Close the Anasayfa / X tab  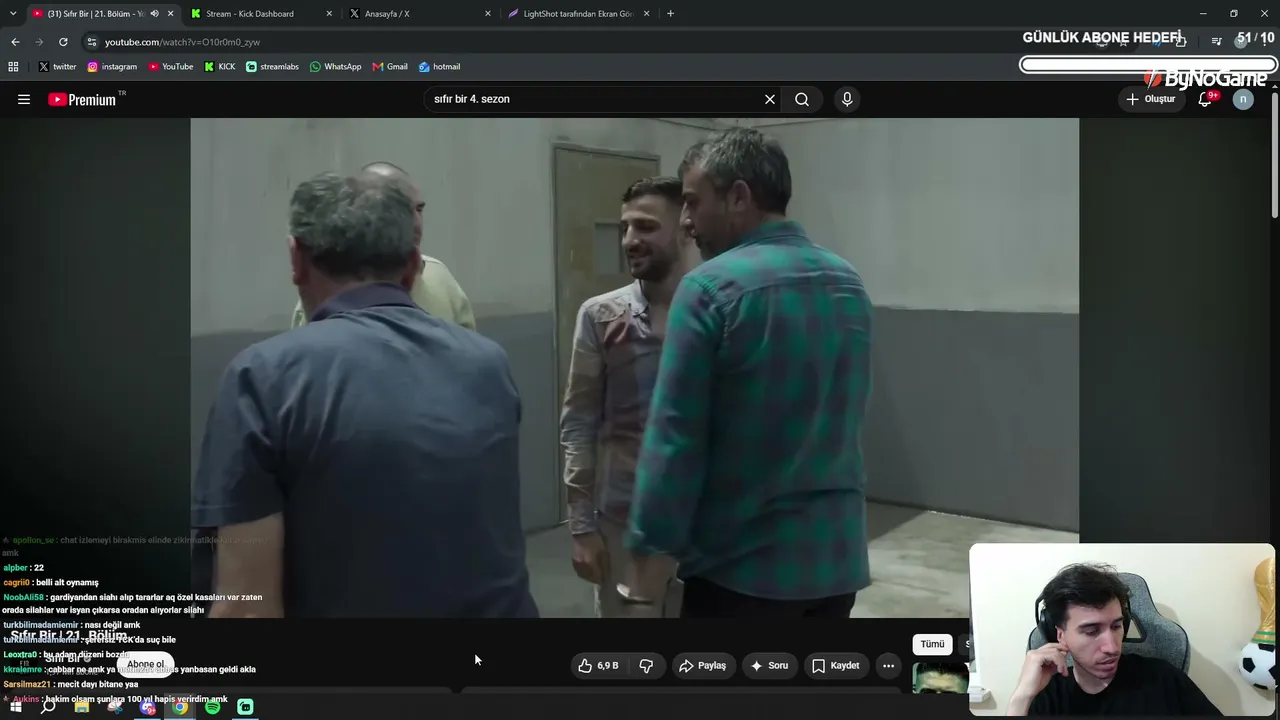point(488,14)
